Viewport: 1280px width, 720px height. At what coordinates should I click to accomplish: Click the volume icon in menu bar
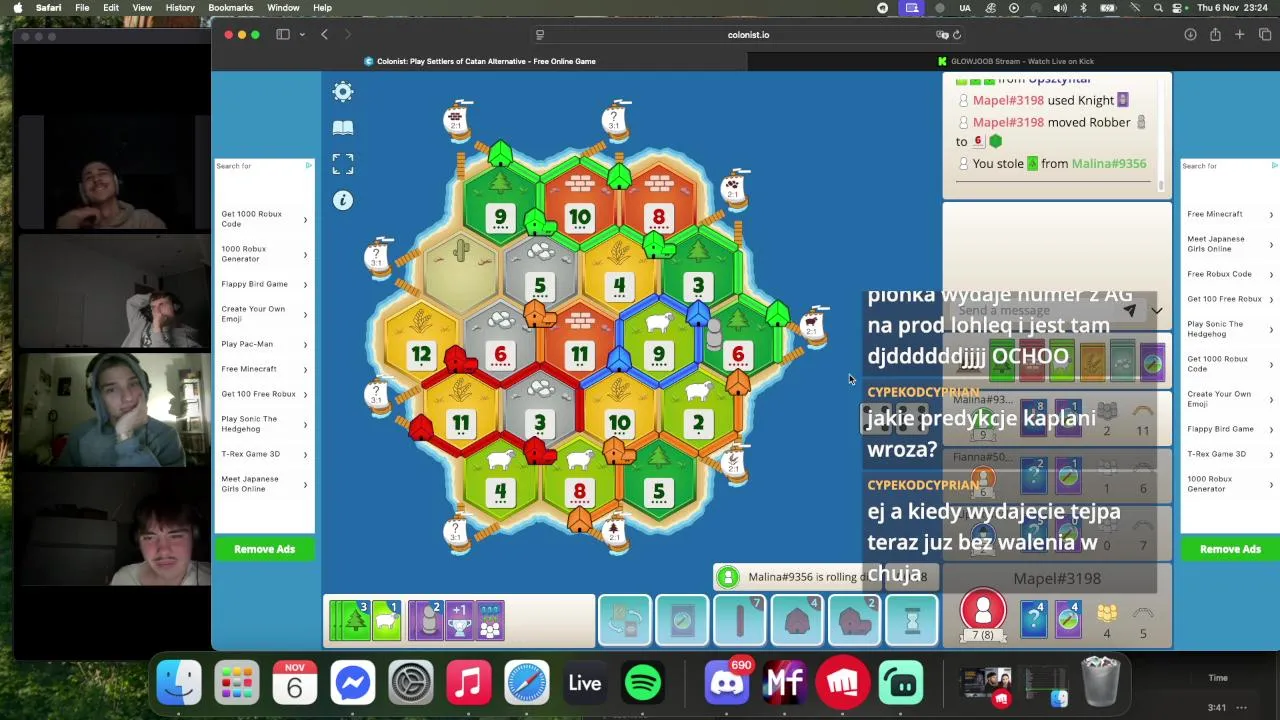coord(1060,7)
